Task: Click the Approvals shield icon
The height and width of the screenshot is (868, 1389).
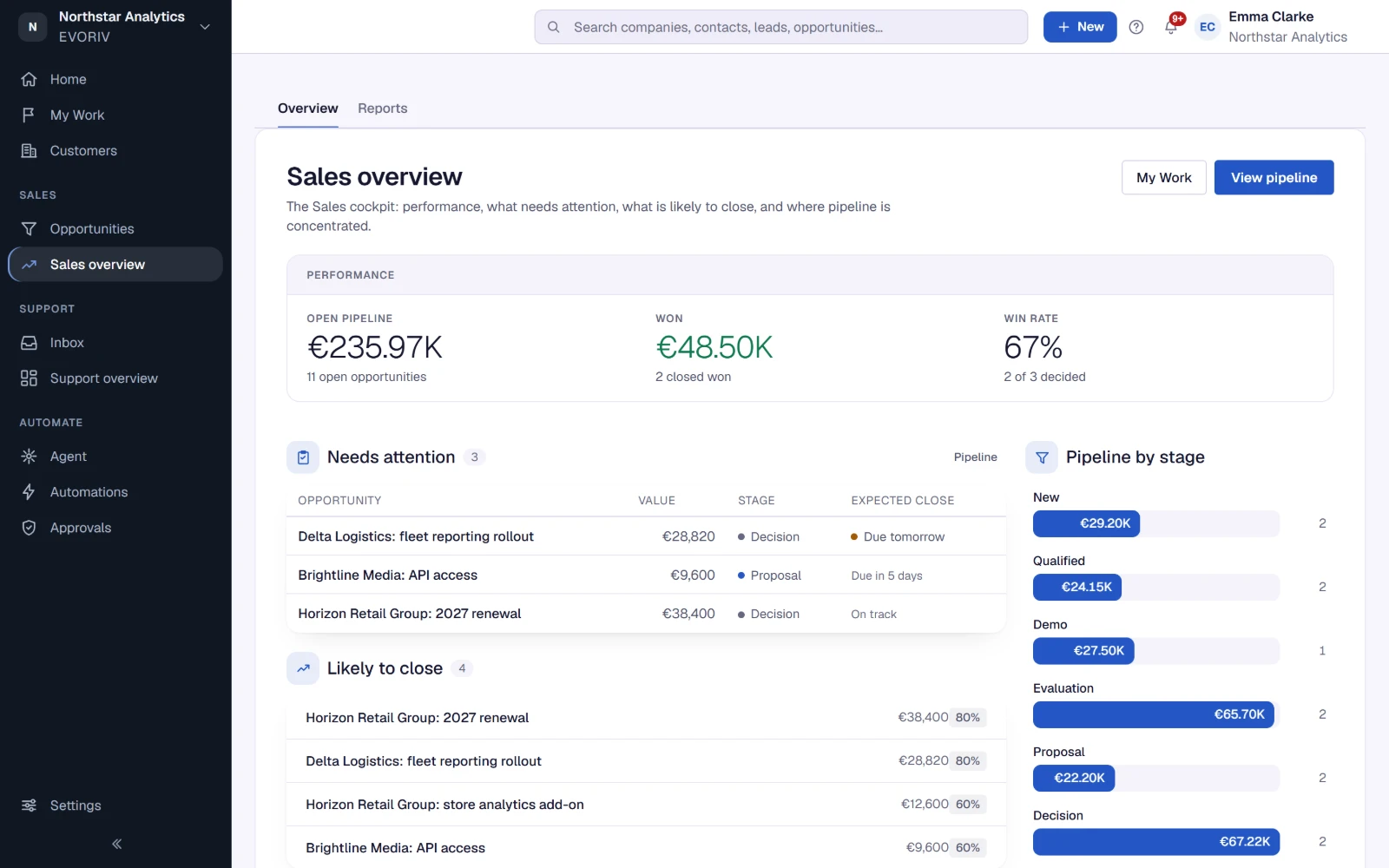Action: tap(29, 527)
